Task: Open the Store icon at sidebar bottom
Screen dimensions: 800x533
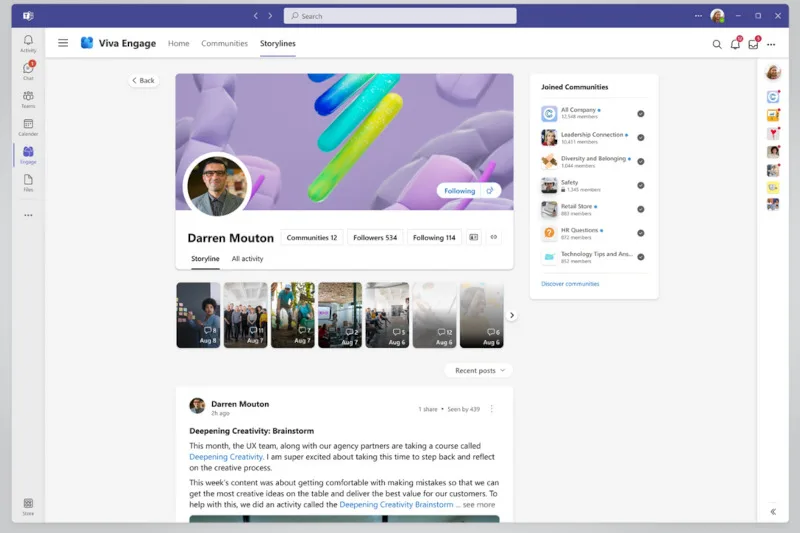Action: [28, 506]
